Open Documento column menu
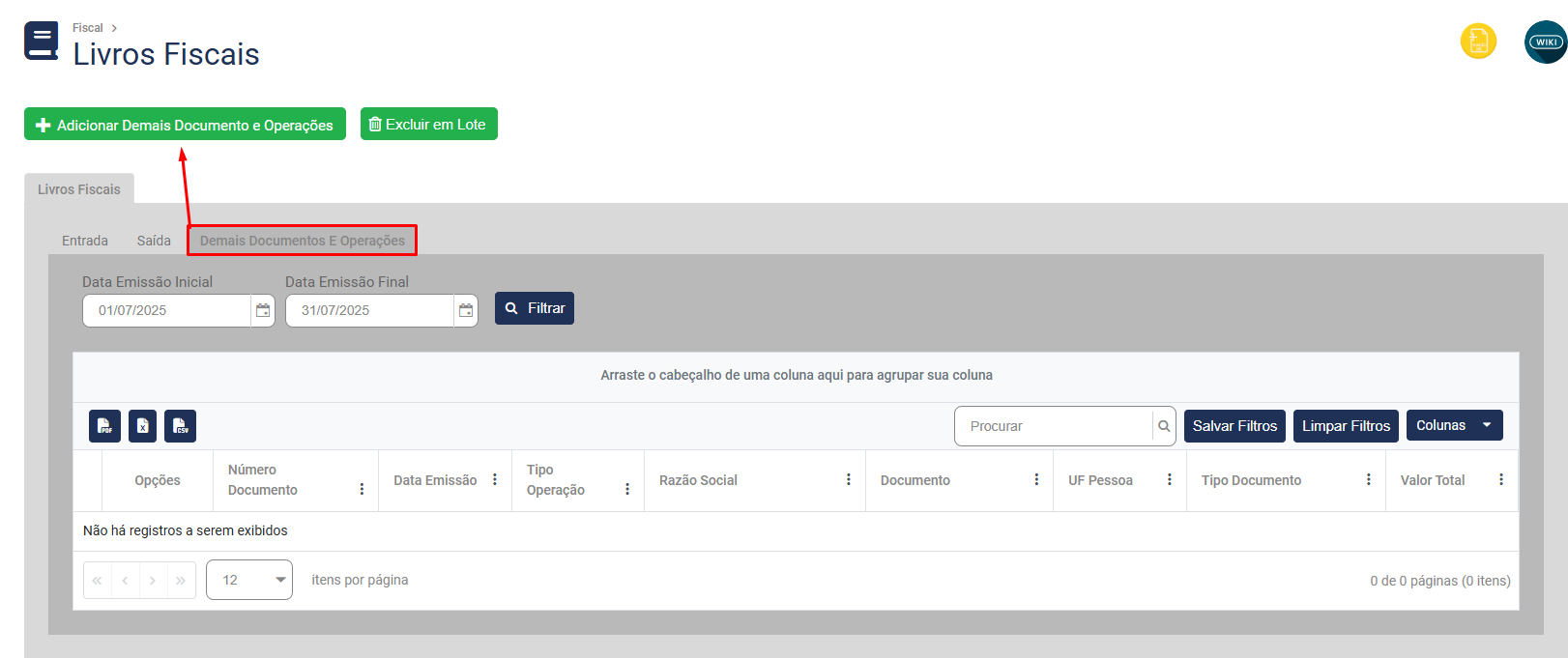Image resolution: width=1568 pixels, height=658 pixels. [1036, 479]
